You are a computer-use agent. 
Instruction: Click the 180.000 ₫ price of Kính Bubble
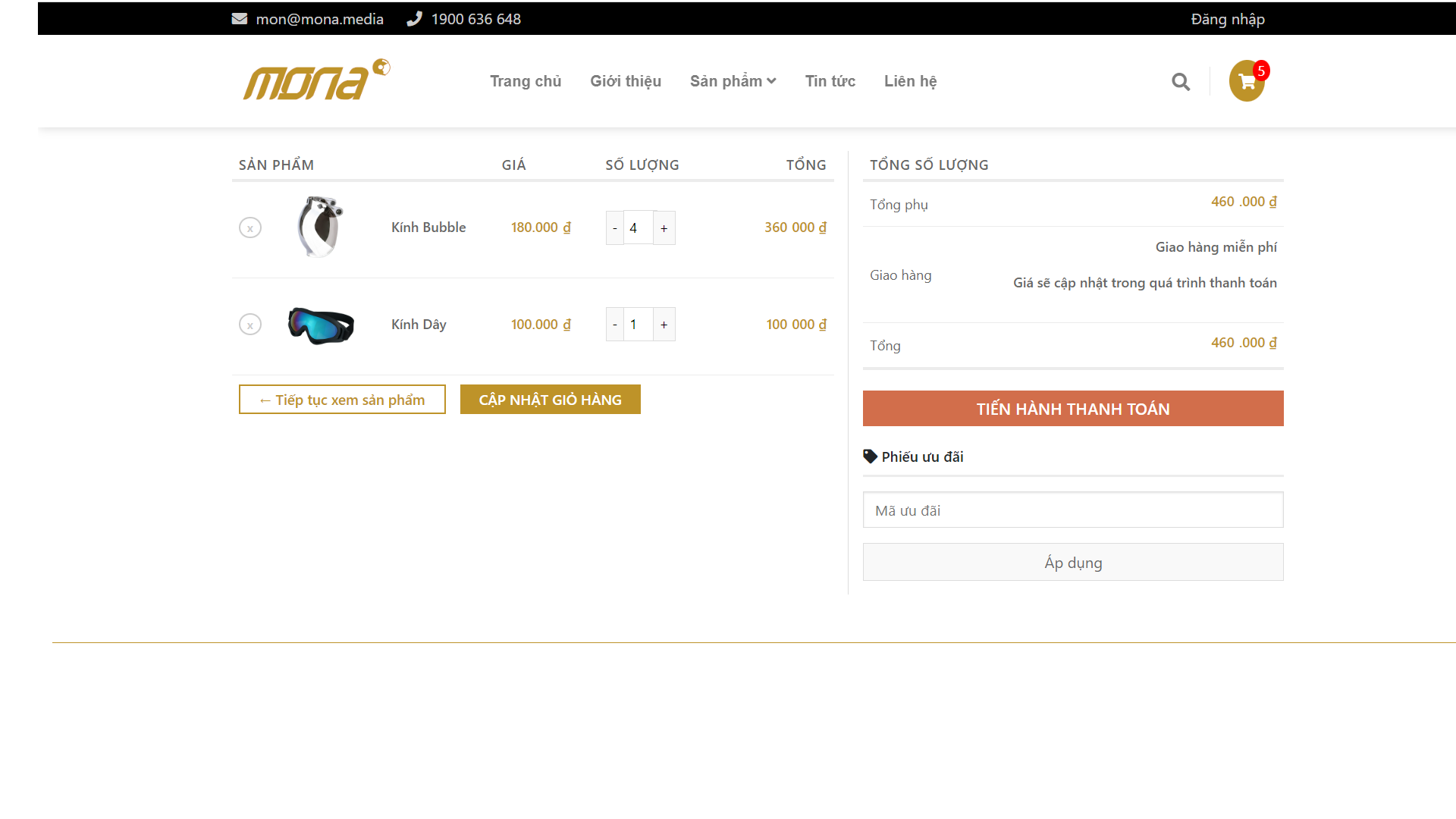541,227
